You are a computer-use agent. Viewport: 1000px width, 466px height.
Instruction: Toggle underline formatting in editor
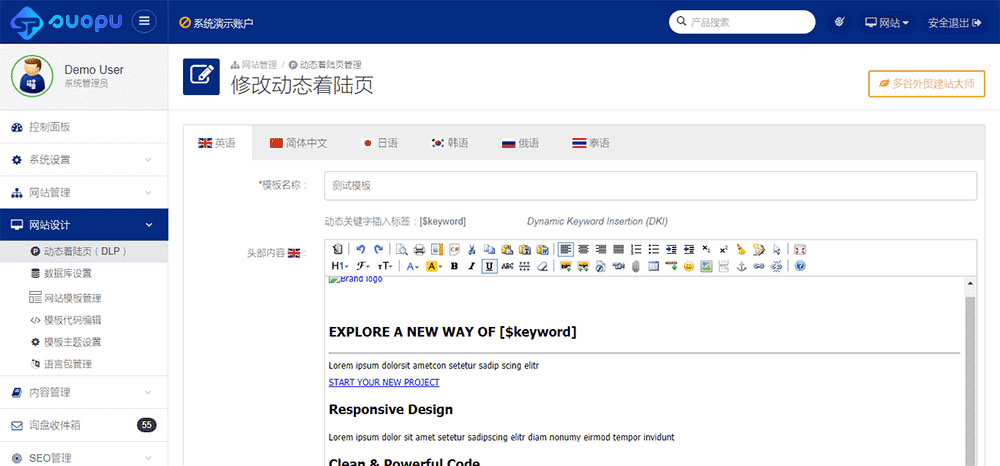489,266
